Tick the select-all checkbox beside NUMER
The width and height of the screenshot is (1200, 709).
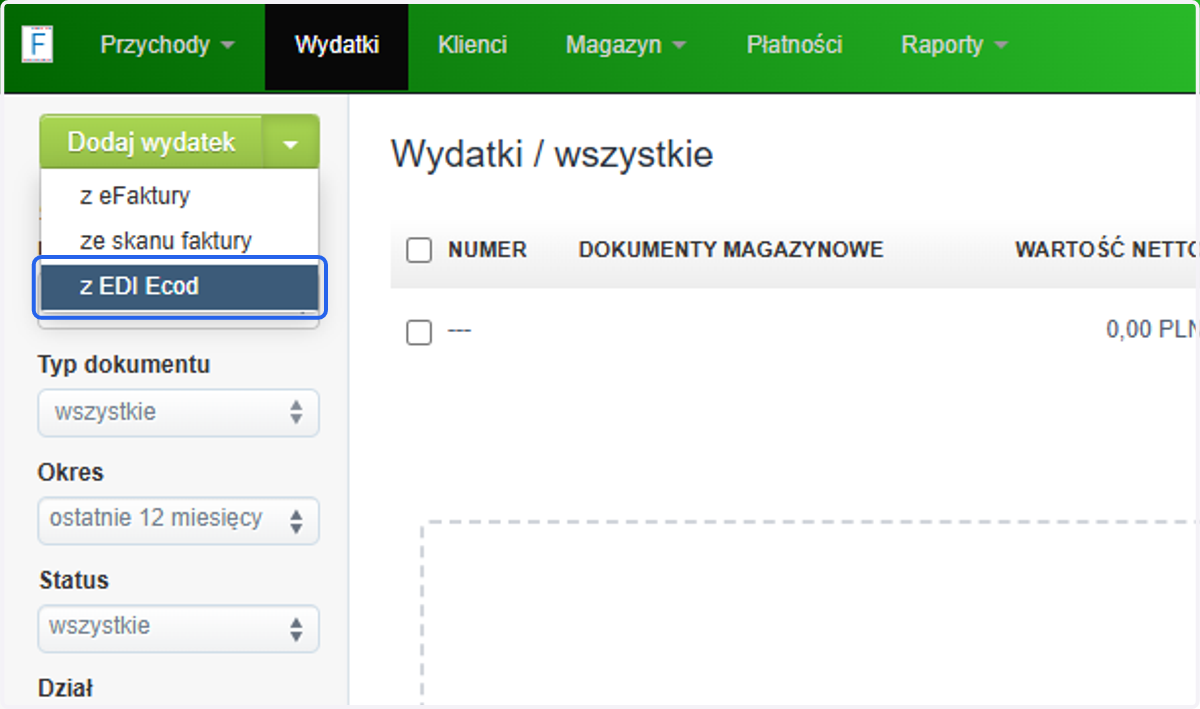coord(419,250)
